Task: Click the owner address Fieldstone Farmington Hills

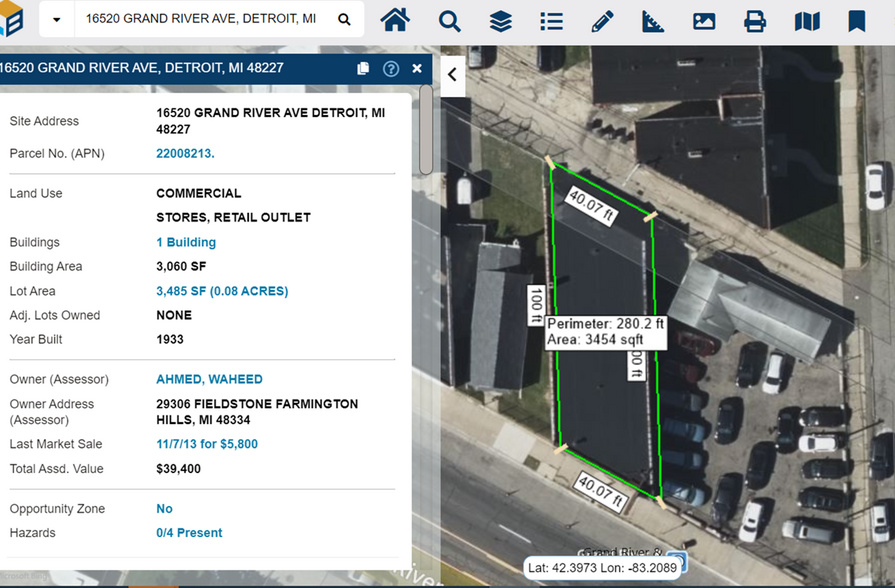Action: 257,412
